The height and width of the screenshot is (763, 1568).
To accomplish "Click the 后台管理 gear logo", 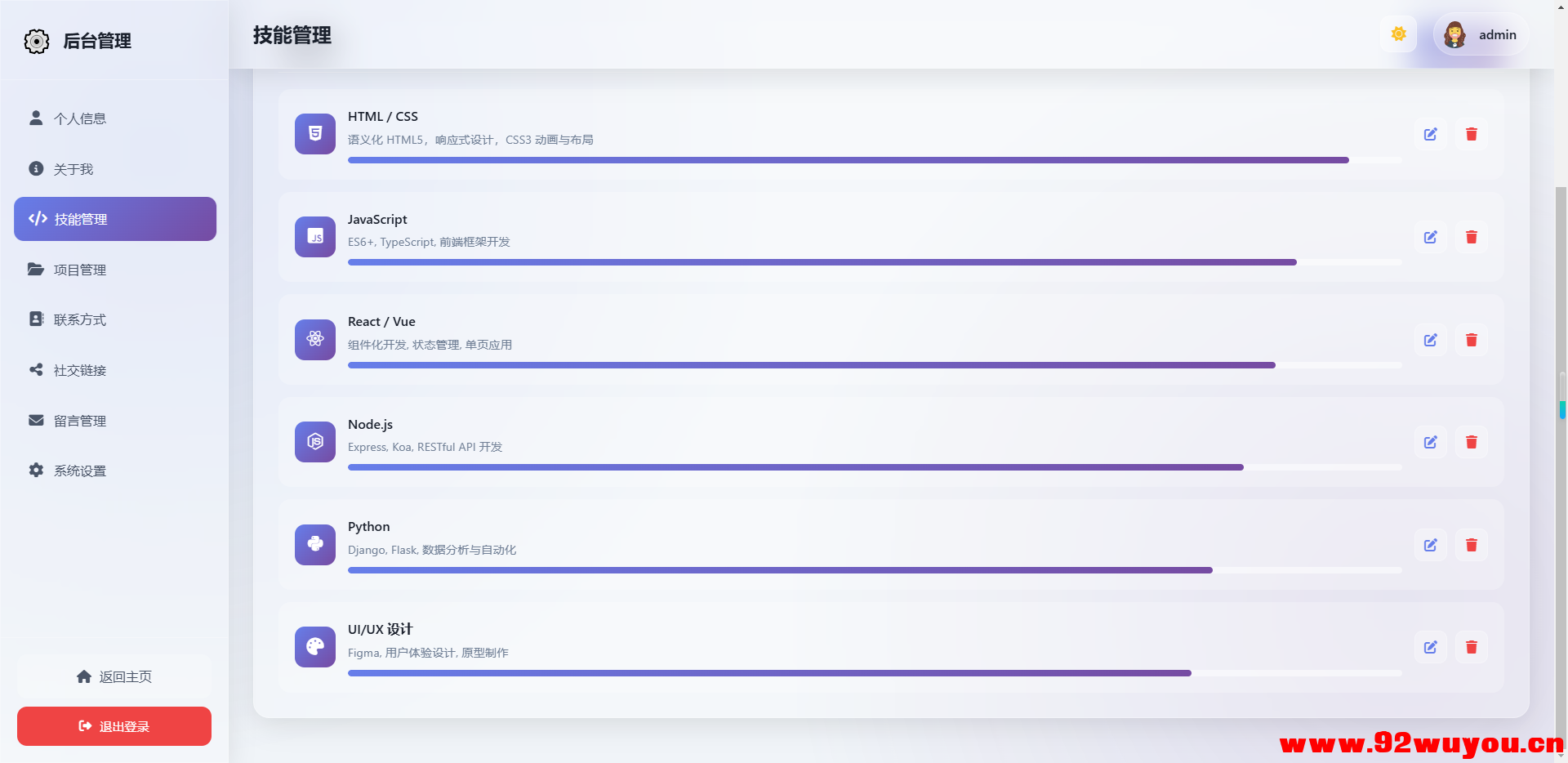I will coord(37,41).
